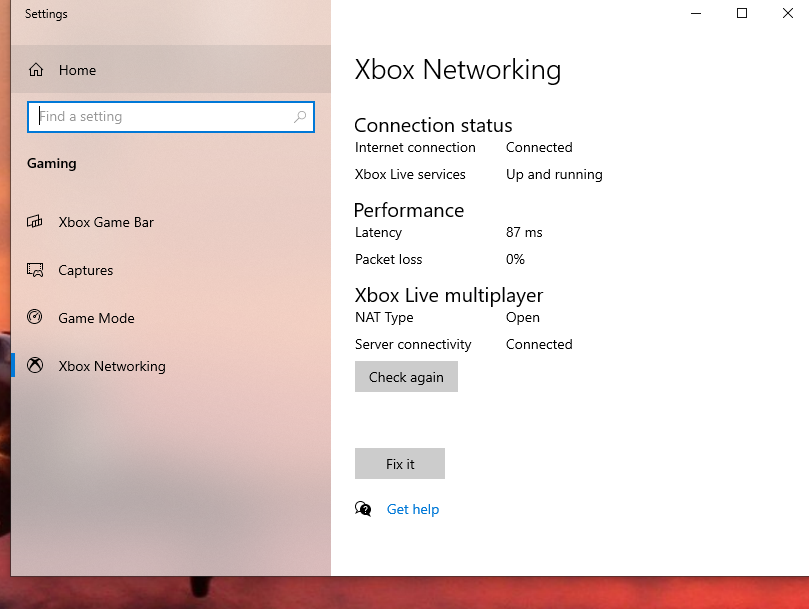The image size is (809, 609).
Task: Click the 0% packet loss value
Action: (515, 259)
